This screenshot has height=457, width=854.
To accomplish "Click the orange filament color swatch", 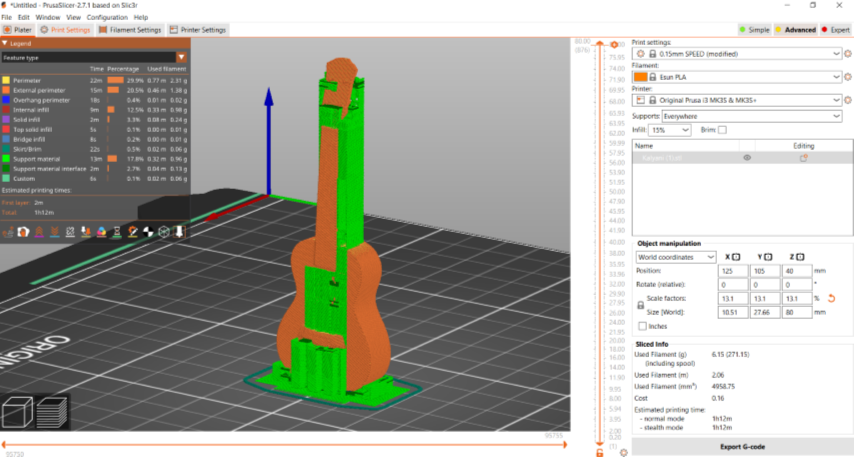I will coord(640,77).
